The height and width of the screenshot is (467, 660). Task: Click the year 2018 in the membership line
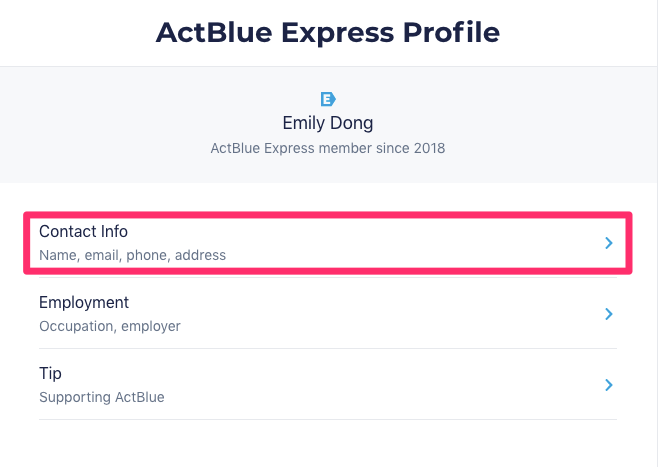[x=429, y=148]
